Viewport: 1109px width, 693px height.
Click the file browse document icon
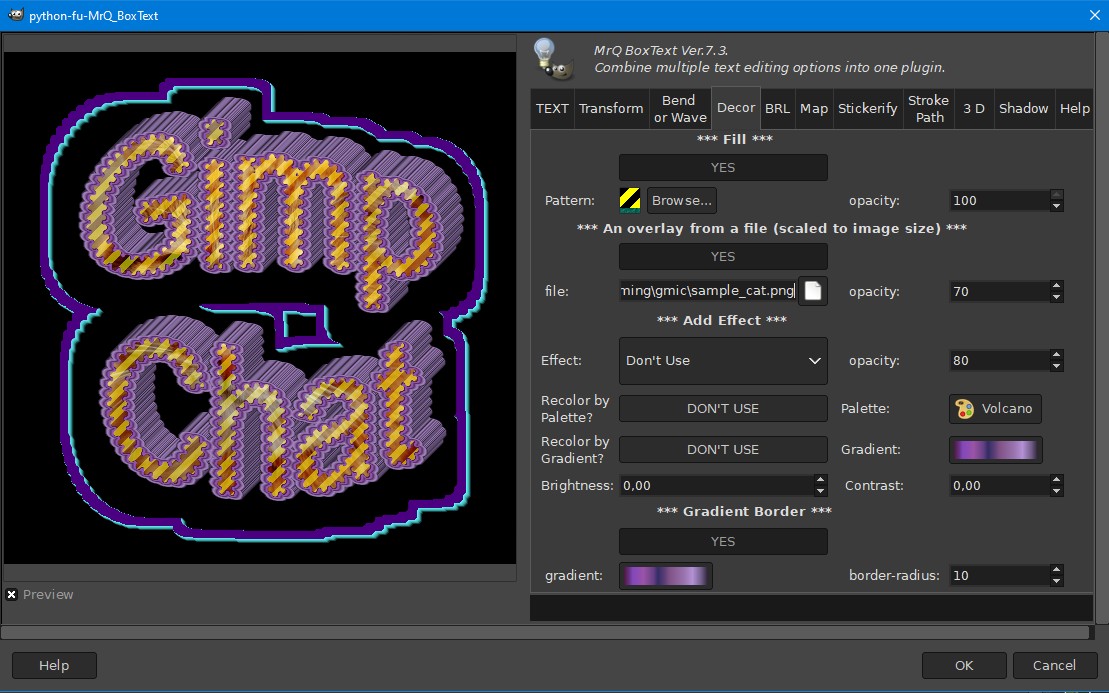point(813,291)
